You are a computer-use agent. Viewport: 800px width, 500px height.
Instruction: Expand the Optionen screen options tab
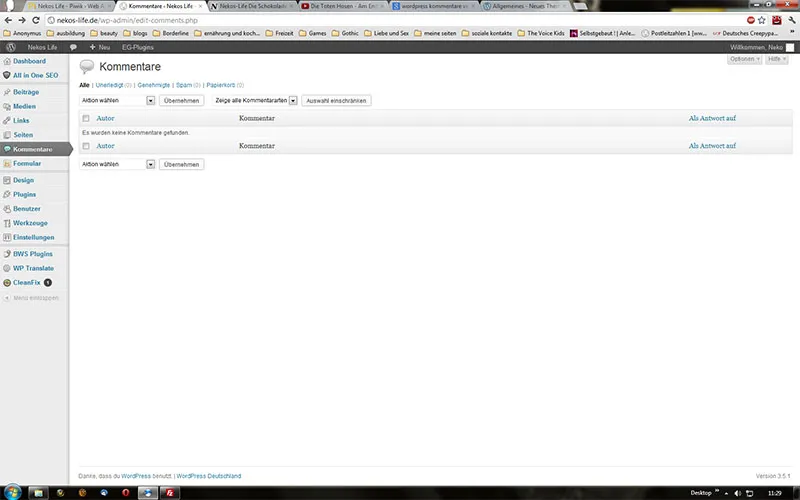coord(744,59)
